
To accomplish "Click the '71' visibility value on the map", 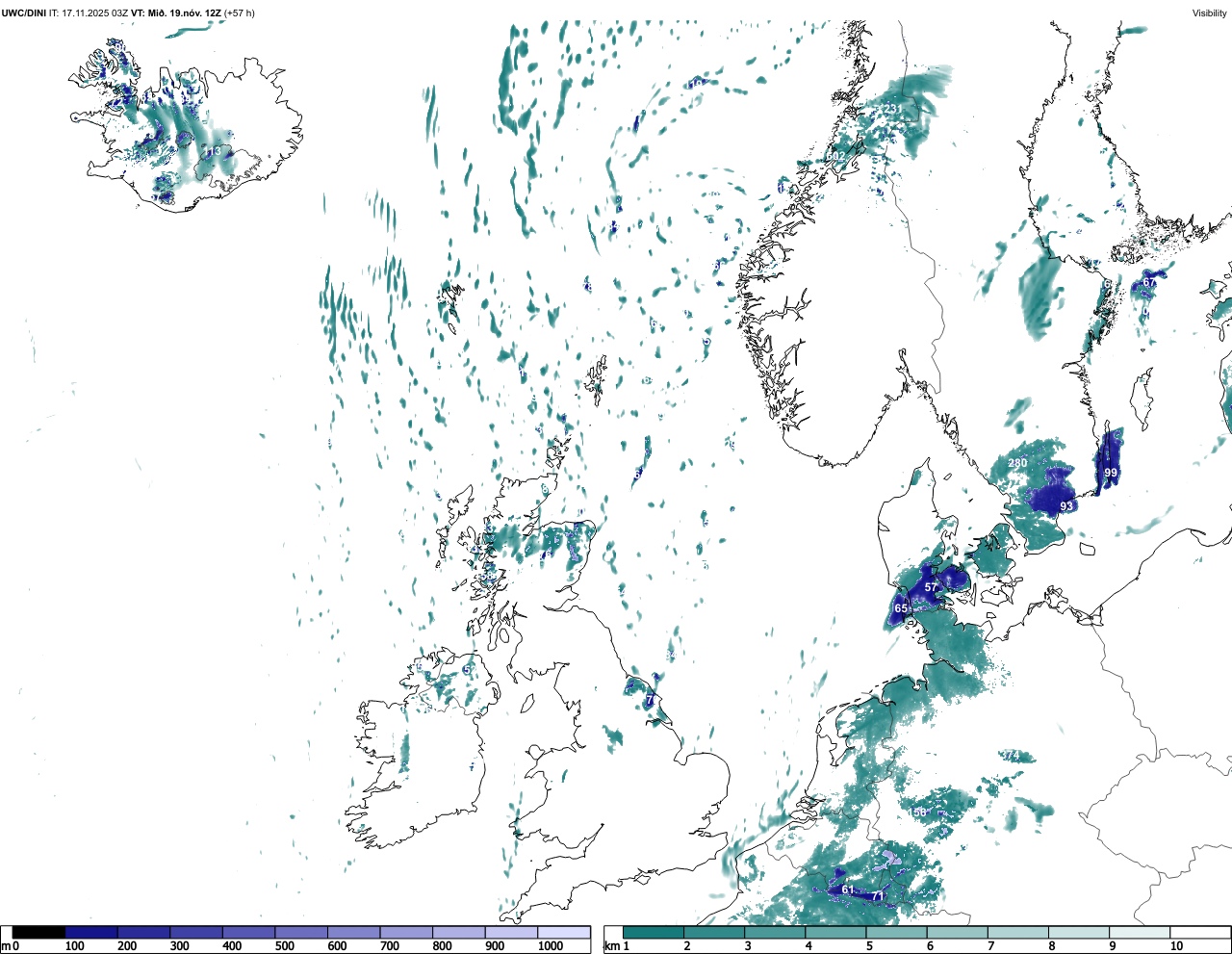I will tap(878, 896).
